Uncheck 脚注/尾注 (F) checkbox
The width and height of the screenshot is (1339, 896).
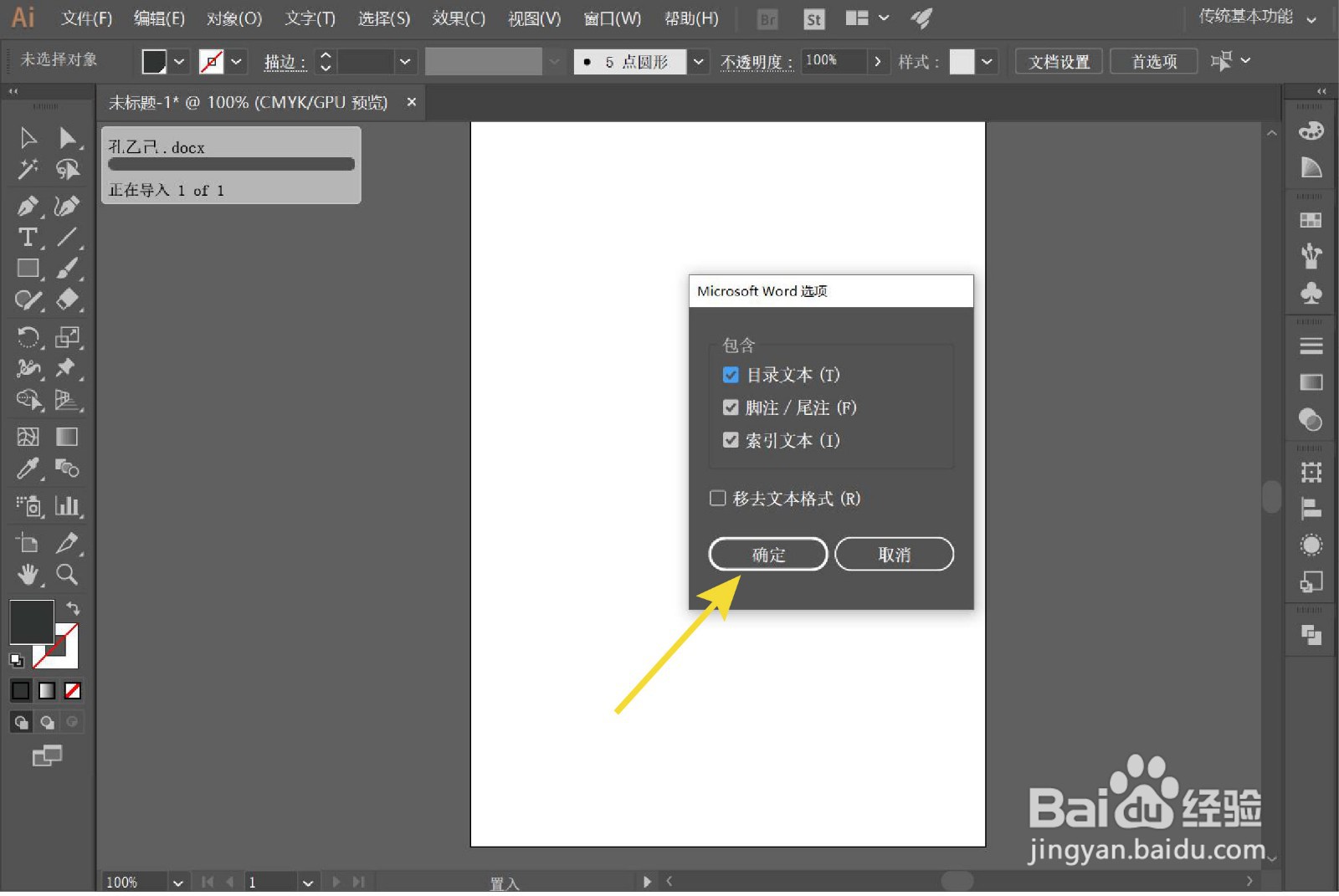pos(731,407)
